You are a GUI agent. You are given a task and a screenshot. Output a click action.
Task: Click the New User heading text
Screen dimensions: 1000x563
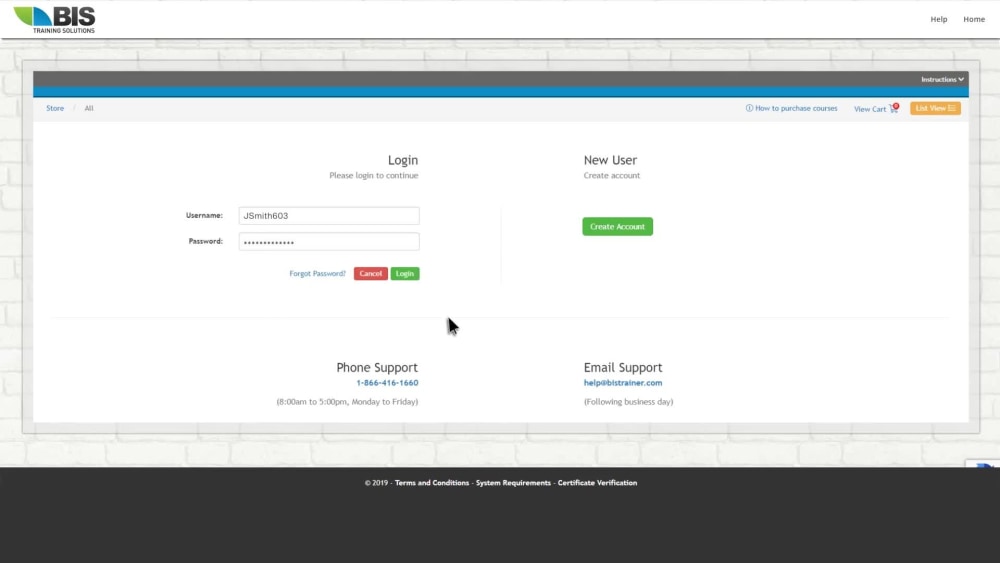click(x=610, y=160)
